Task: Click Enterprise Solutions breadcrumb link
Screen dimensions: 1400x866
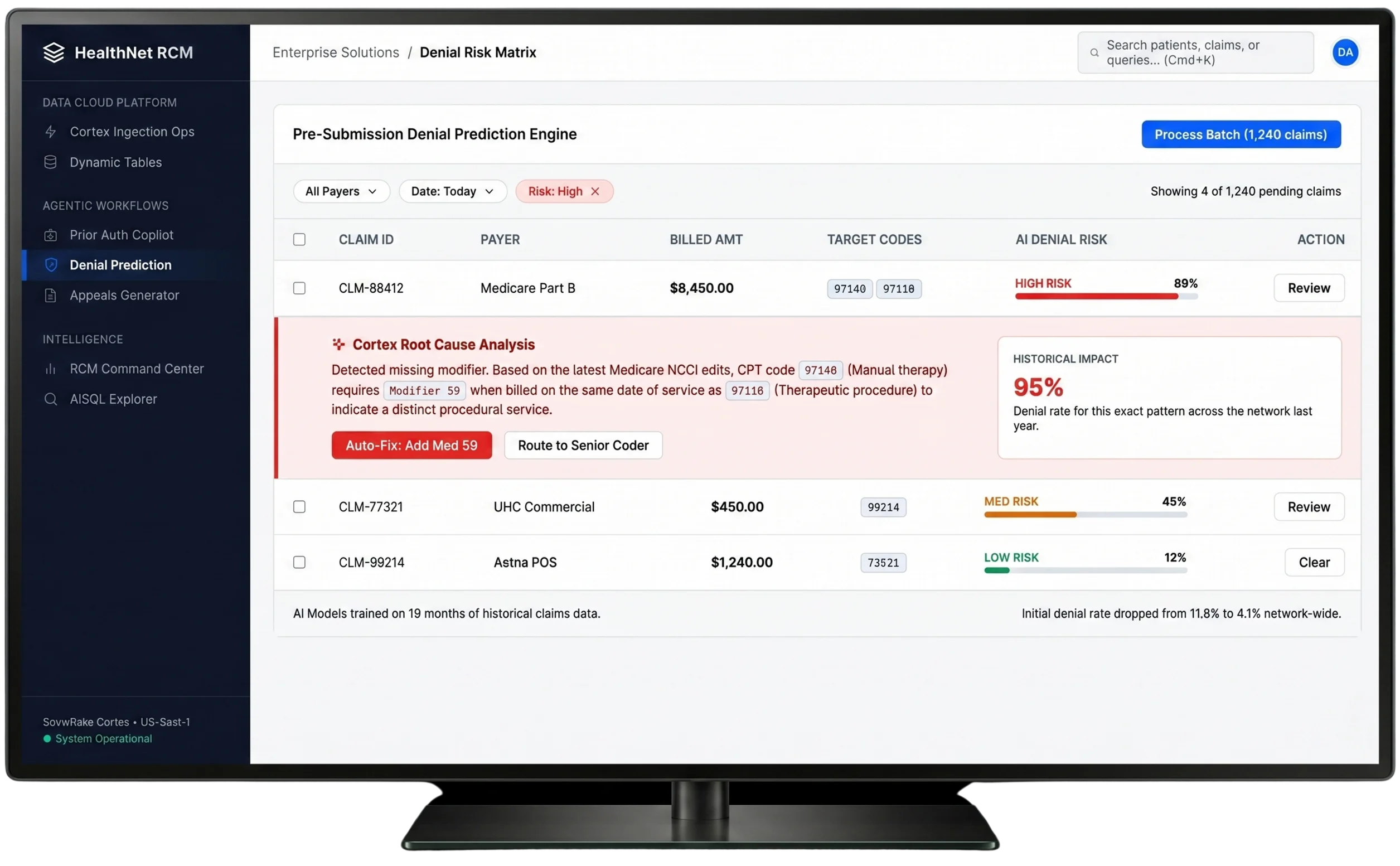Action: point(336,52)
